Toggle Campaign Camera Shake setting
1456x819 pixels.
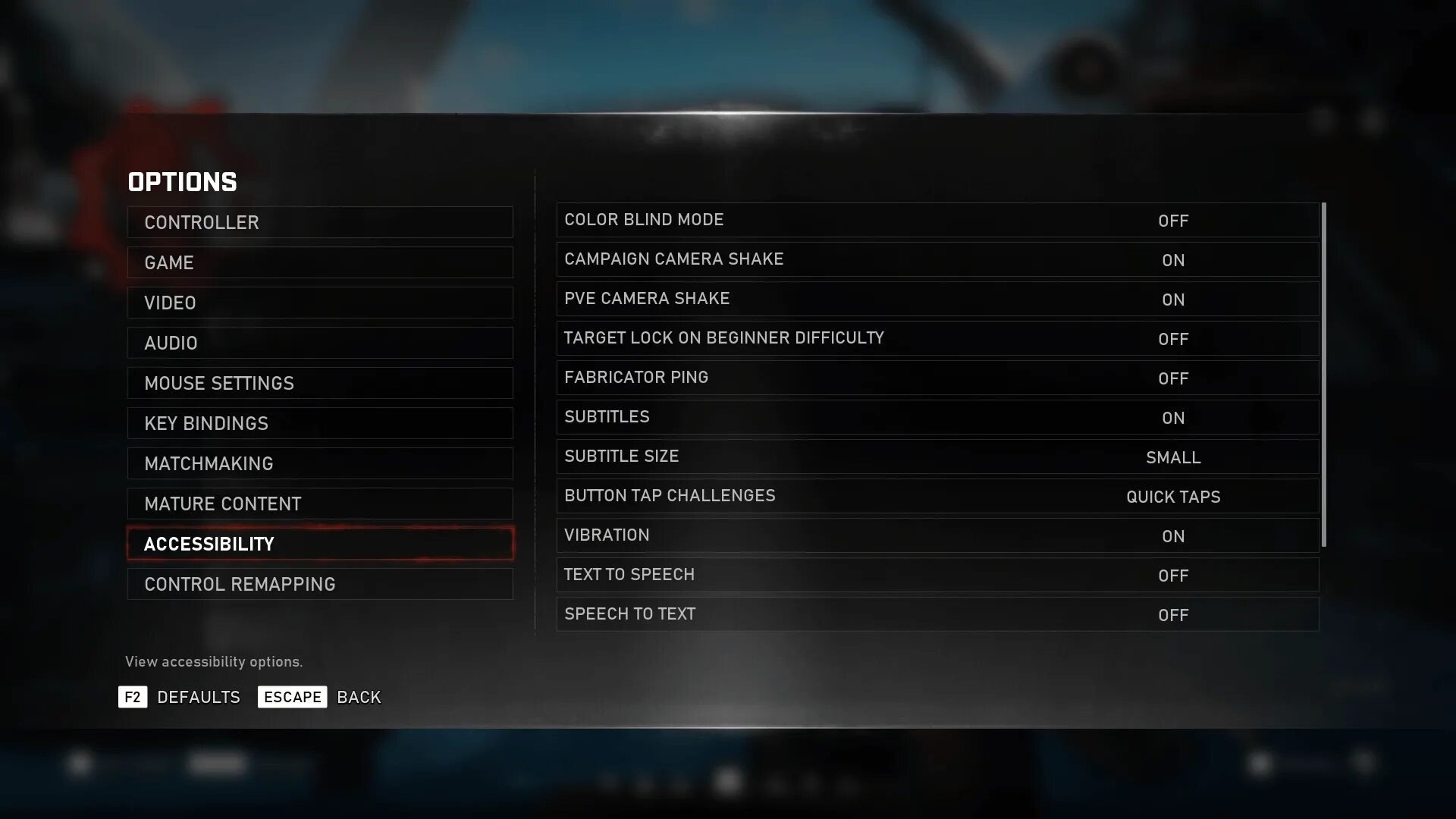coord(1173,259)
